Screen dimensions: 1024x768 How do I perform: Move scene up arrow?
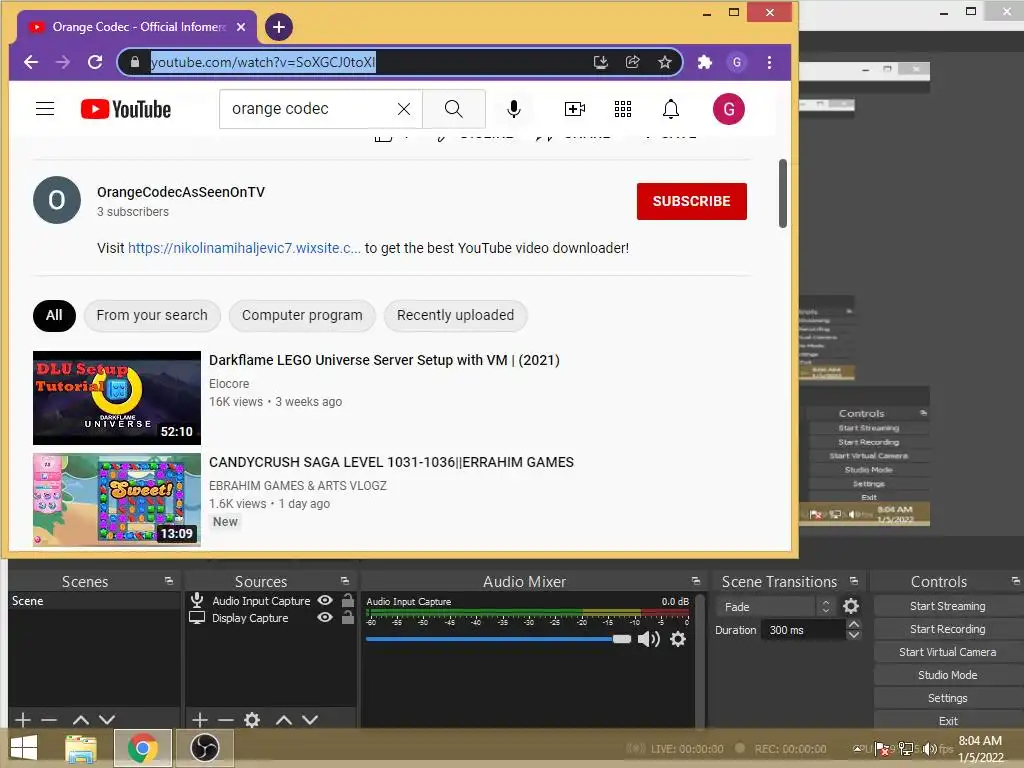tap(81, 720)
